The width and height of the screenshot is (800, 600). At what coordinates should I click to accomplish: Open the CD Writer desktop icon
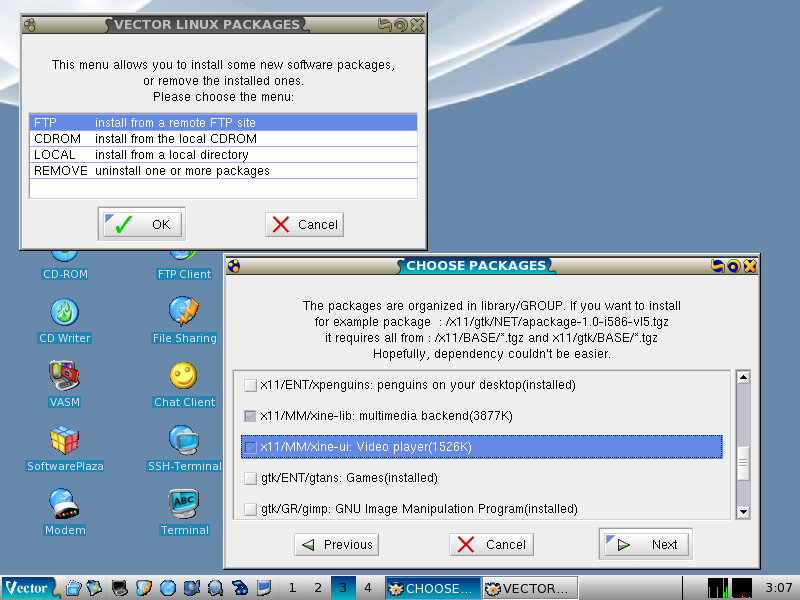[65, 313]
